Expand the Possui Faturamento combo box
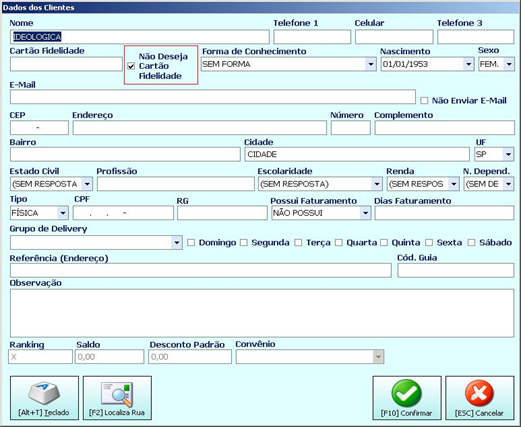Viewport: 521px width, 427px height. (x=365, y=213)
